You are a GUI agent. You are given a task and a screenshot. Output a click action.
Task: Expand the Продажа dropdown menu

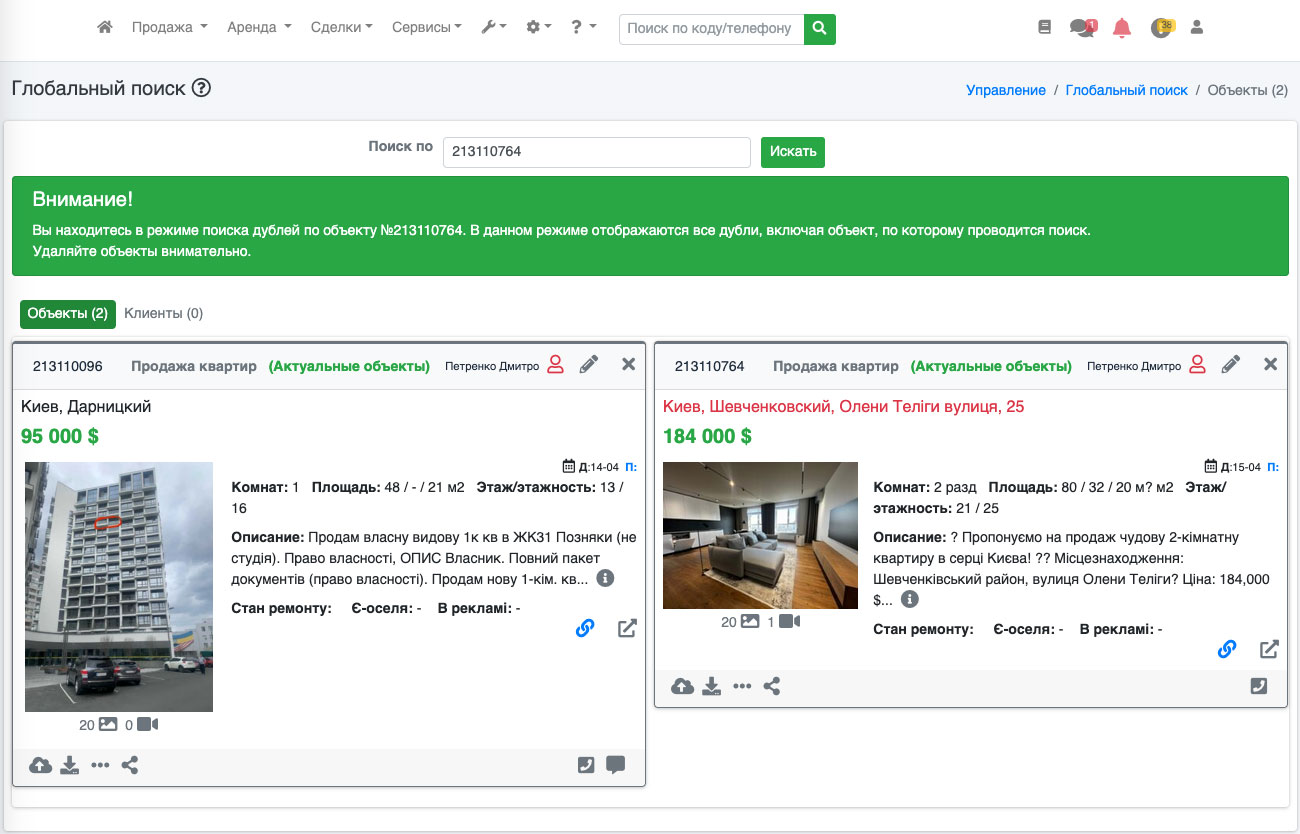tap(169, 28)
